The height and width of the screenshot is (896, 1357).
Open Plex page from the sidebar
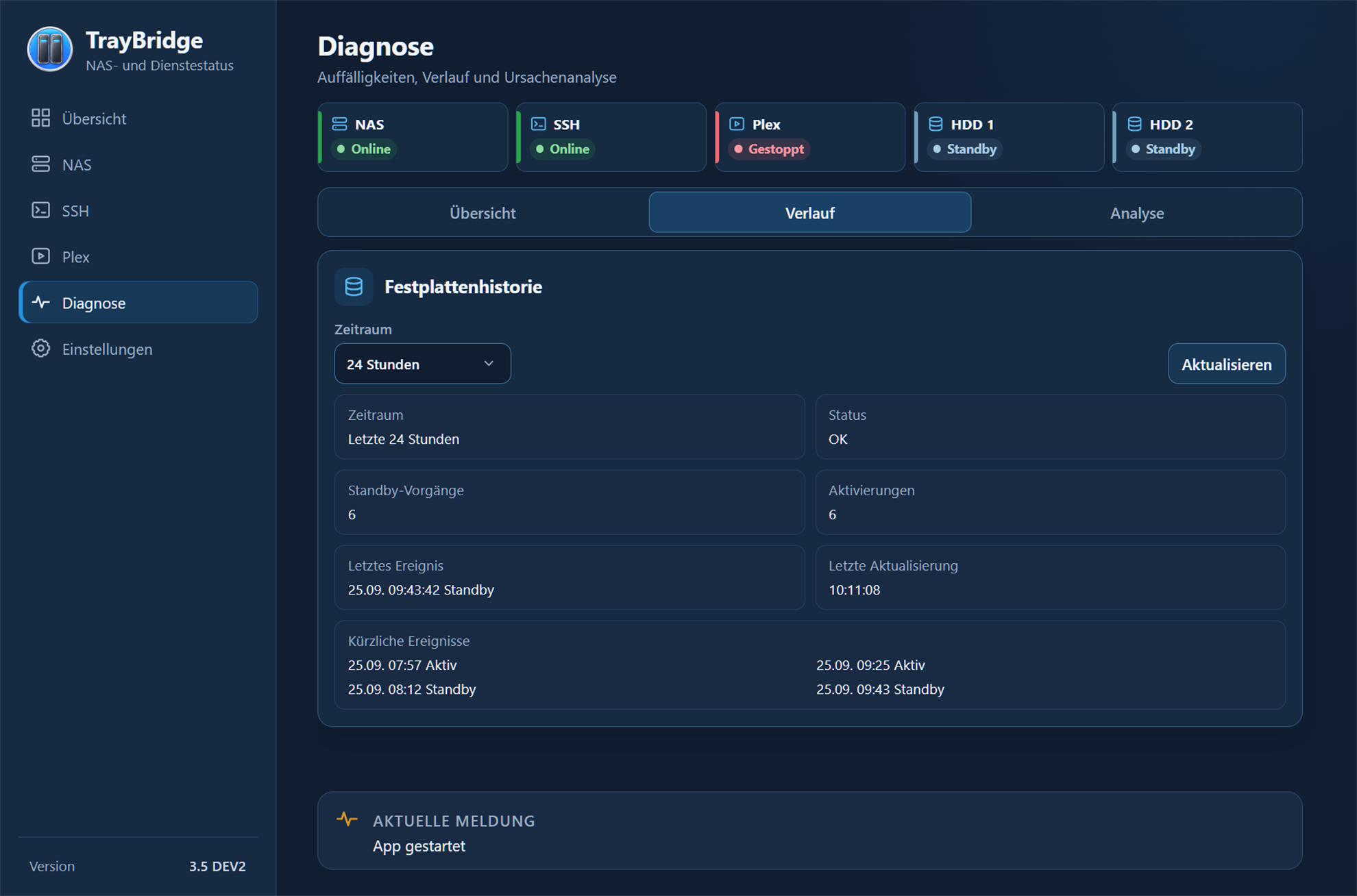[138, 256]
